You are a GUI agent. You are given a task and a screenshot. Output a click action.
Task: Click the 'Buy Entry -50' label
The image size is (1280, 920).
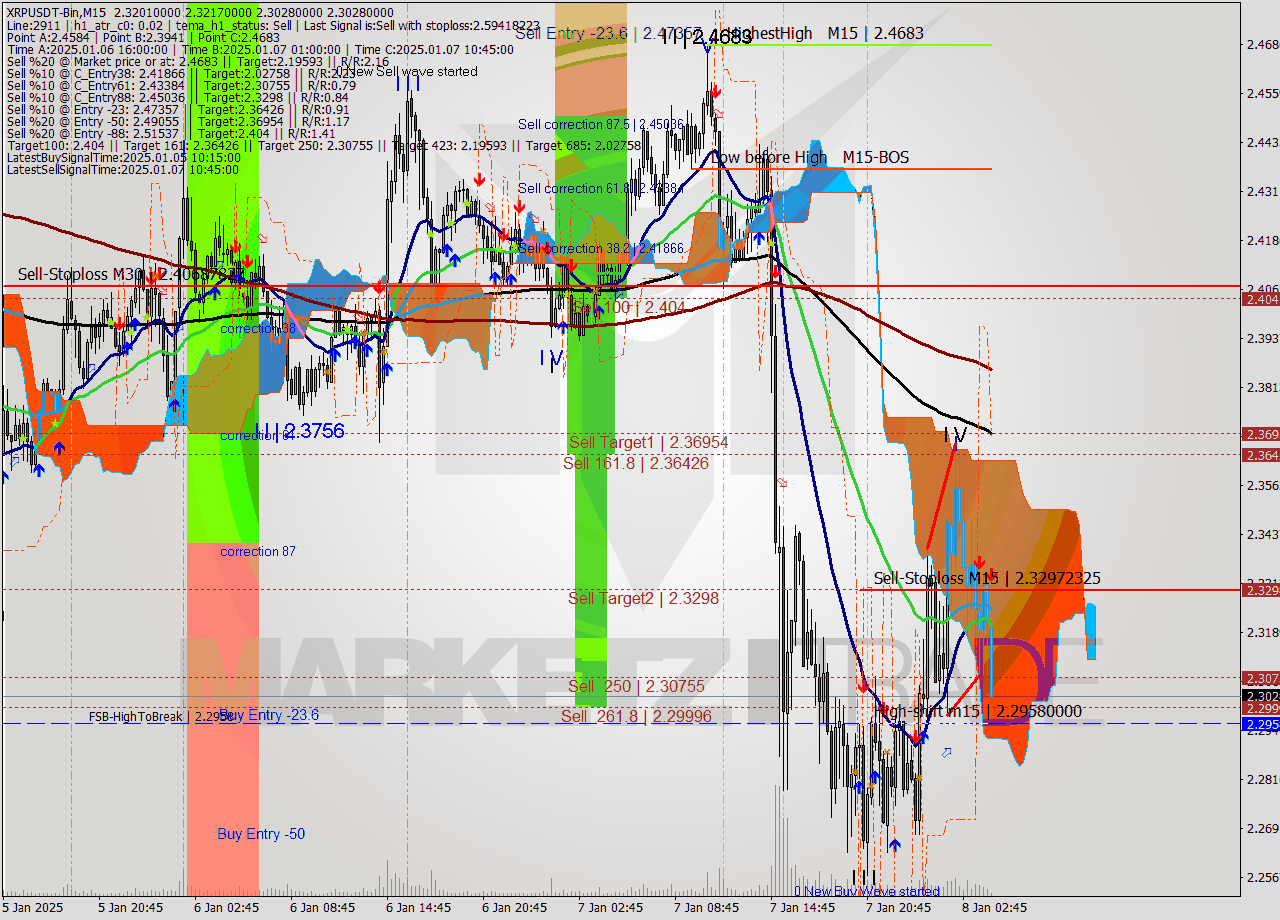click(x=261, y=834)
